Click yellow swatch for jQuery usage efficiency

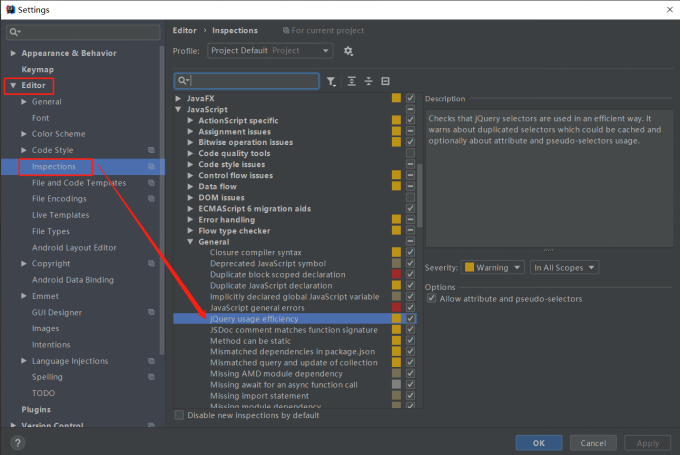[396, 319]
